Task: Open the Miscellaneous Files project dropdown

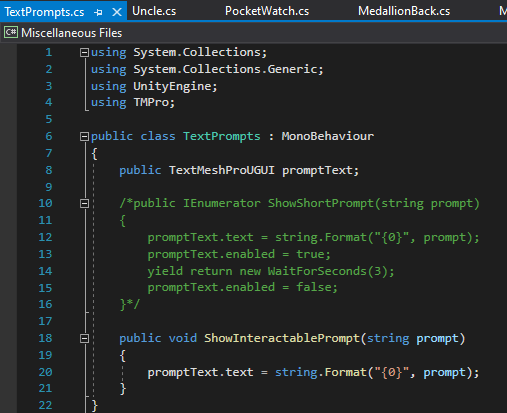Action: point(71,33)
